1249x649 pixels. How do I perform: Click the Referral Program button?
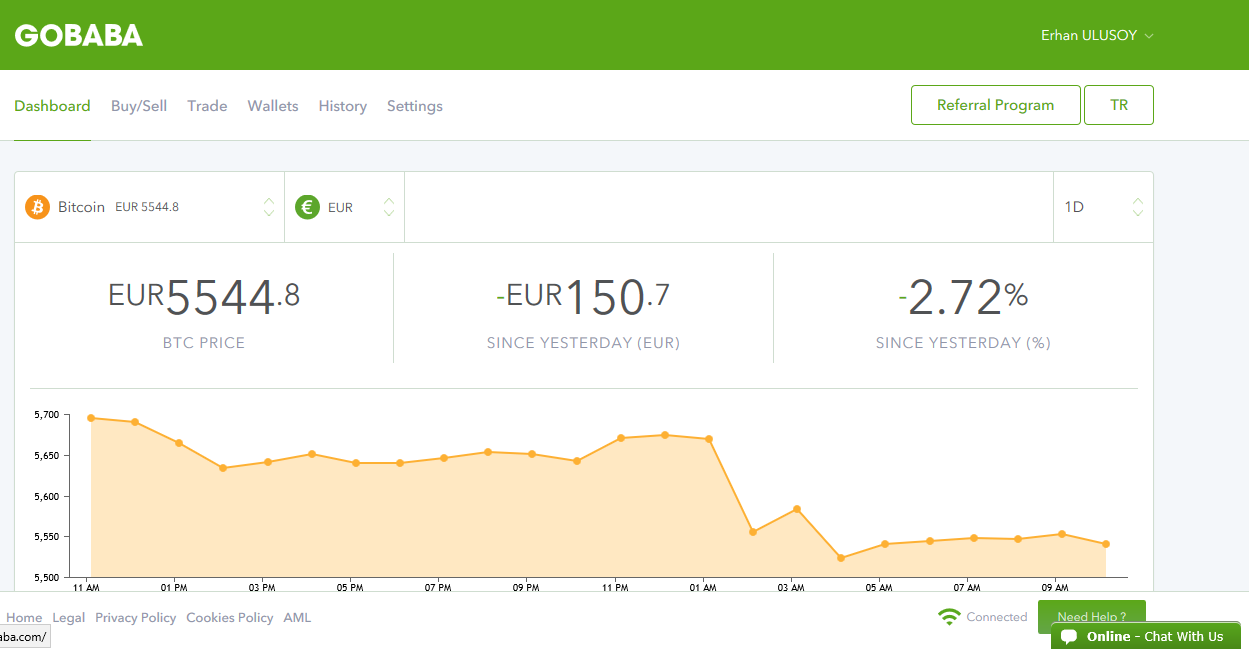(x=995, y=105)
